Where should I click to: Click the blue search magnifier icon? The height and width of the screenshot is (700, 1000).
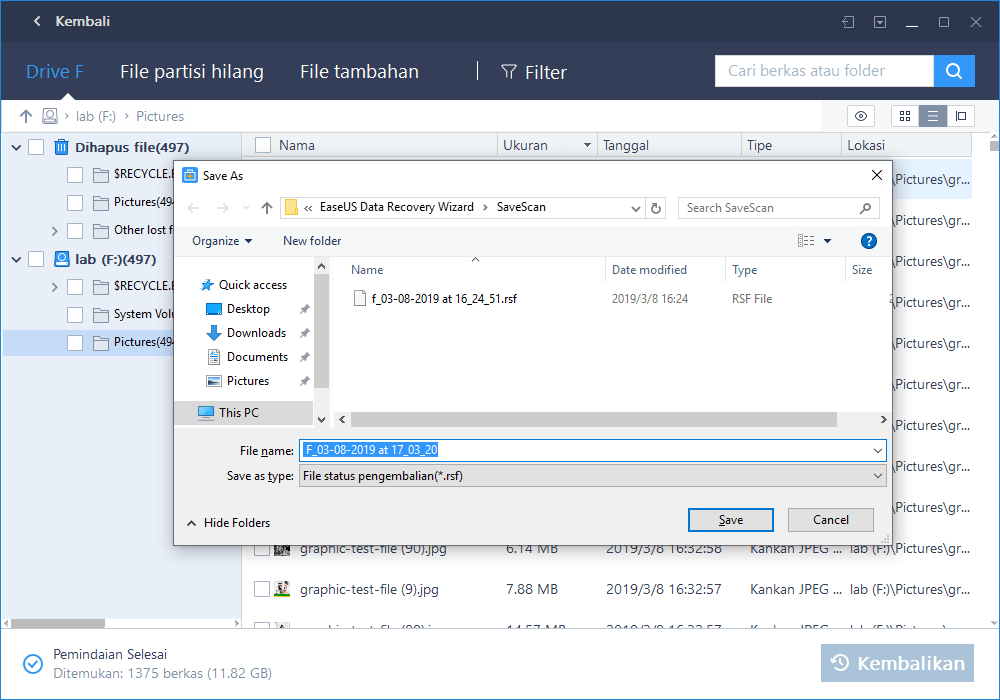954,71
